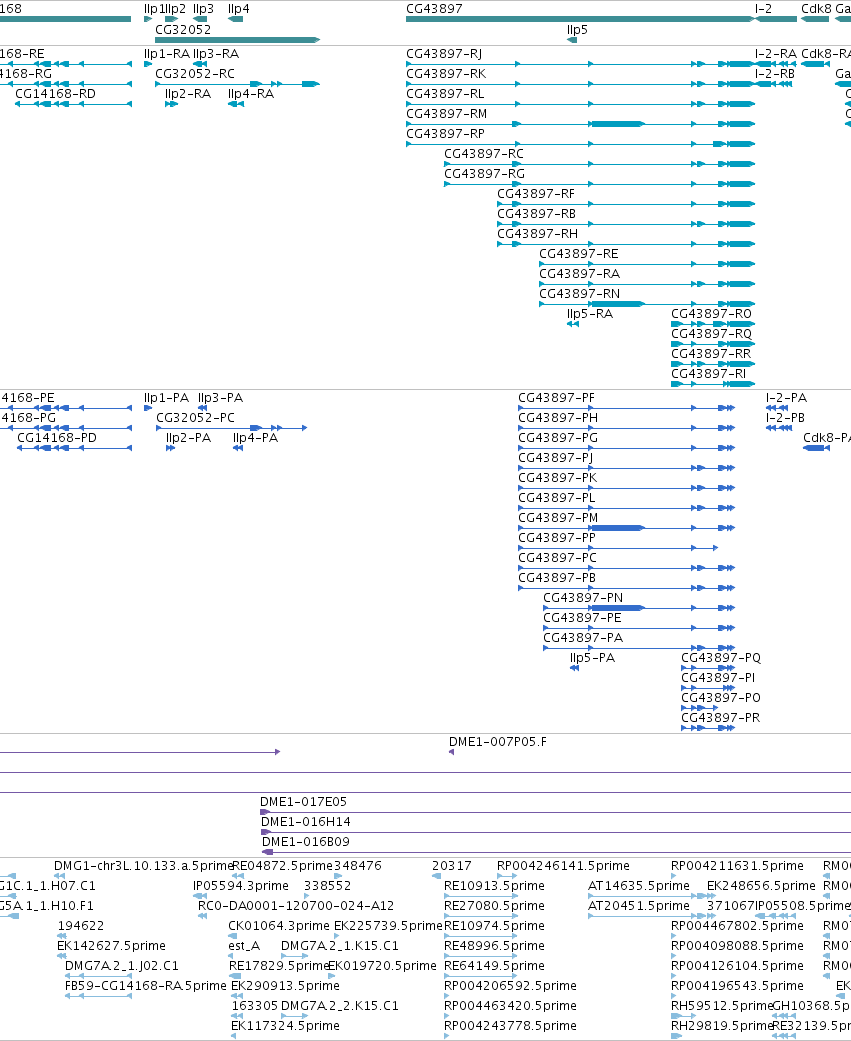Image resolution: width=851 pixels, height=1041 pixels.
Task: Select EST EK248656.5prime
Action: 761,885
